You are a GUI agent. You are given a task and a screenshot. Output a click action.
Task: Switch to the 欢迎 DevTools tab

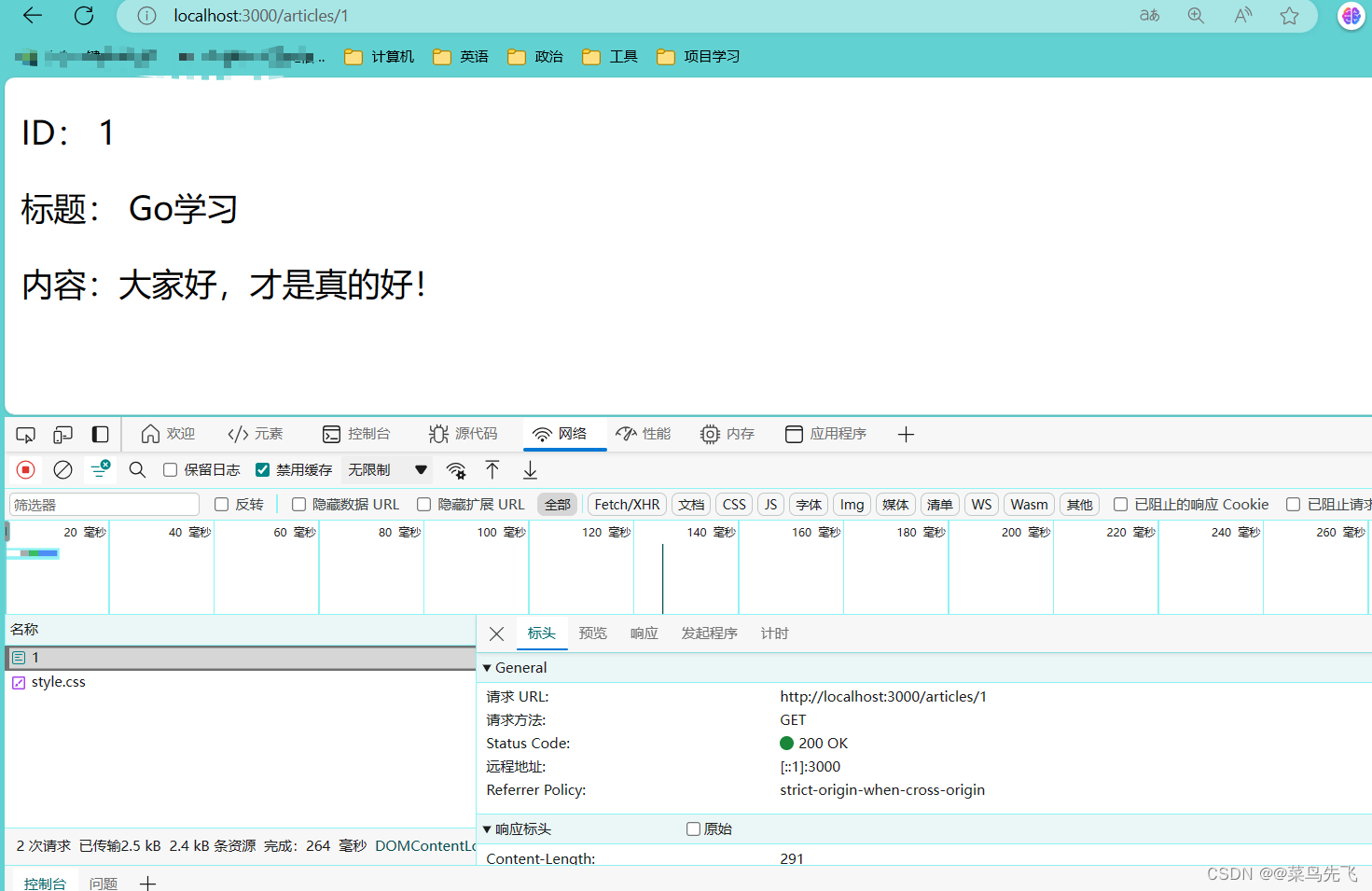169,435
